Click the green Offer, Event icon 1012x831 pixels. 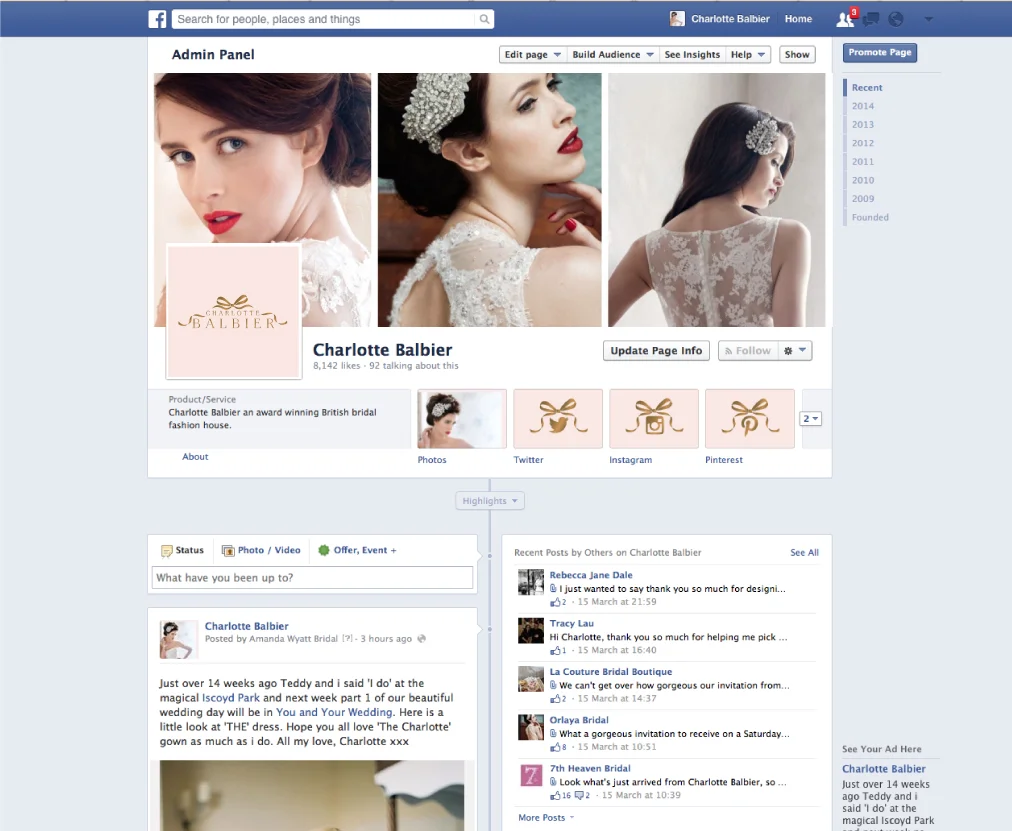324,550
